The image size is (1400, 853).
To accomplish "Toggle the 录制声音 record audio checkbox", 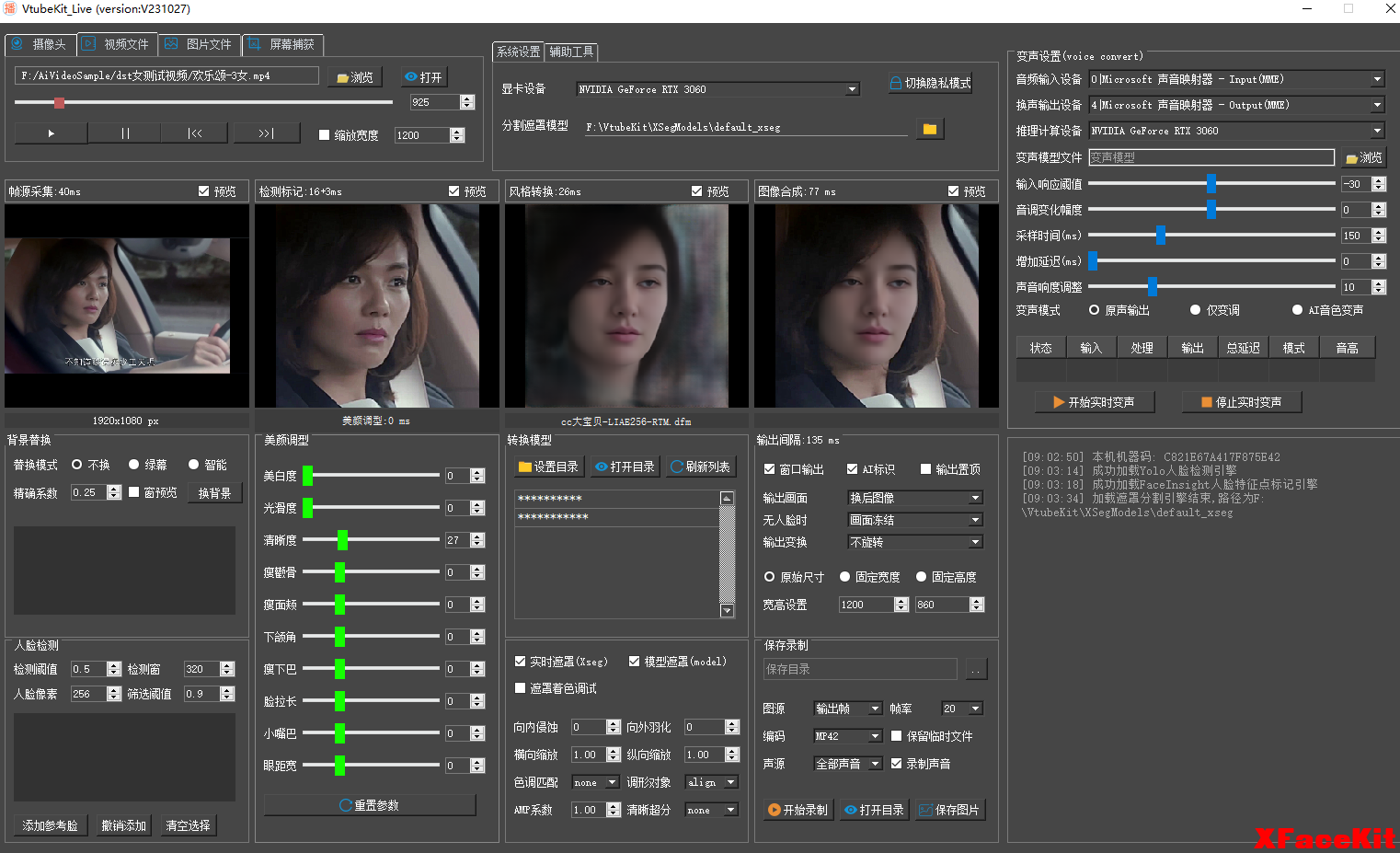I will pyautogui.click(x=896, y=764).
